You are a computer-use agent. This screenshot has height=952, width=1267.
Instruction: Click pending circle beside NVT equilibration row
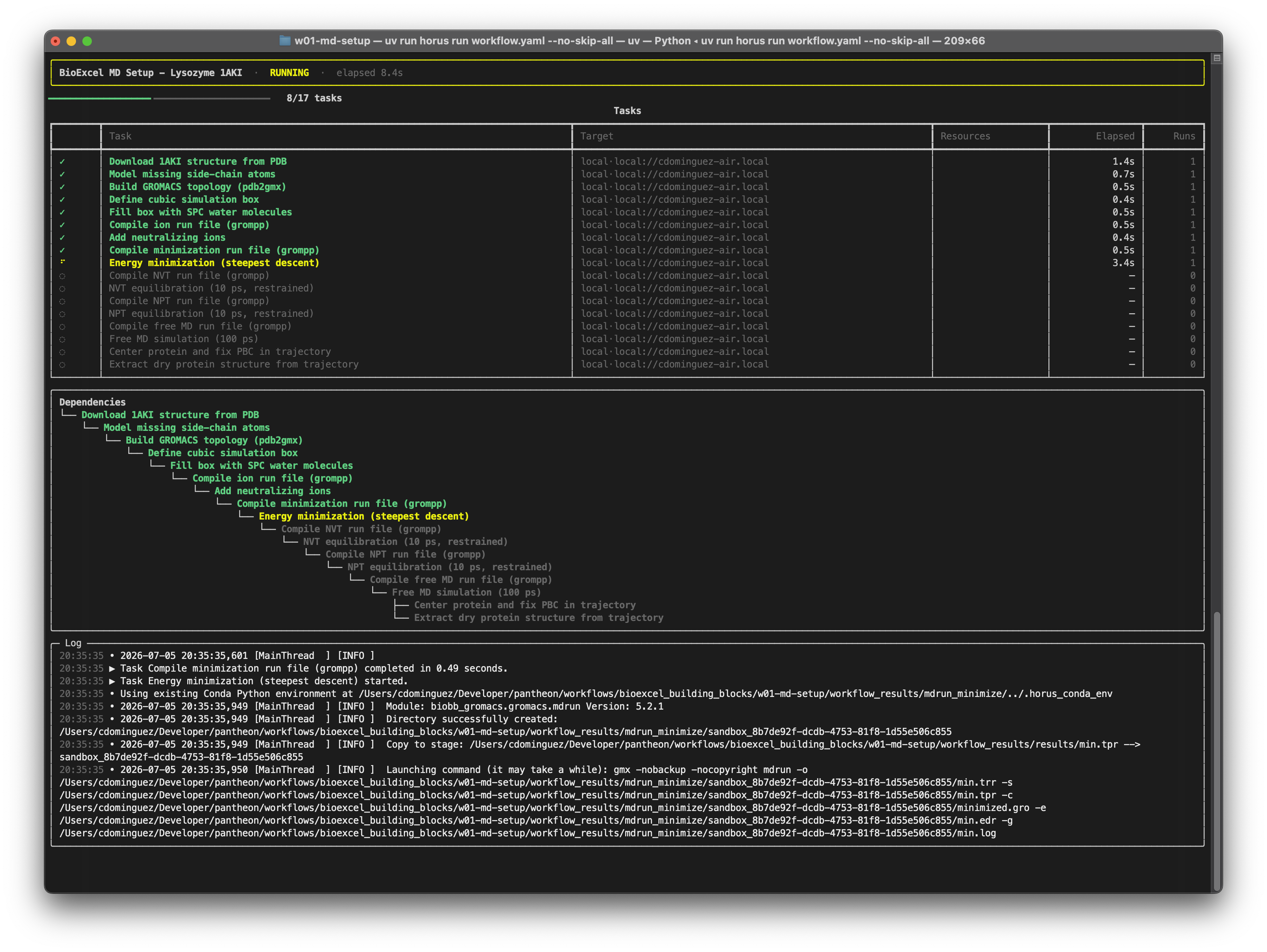click(63, 288)
